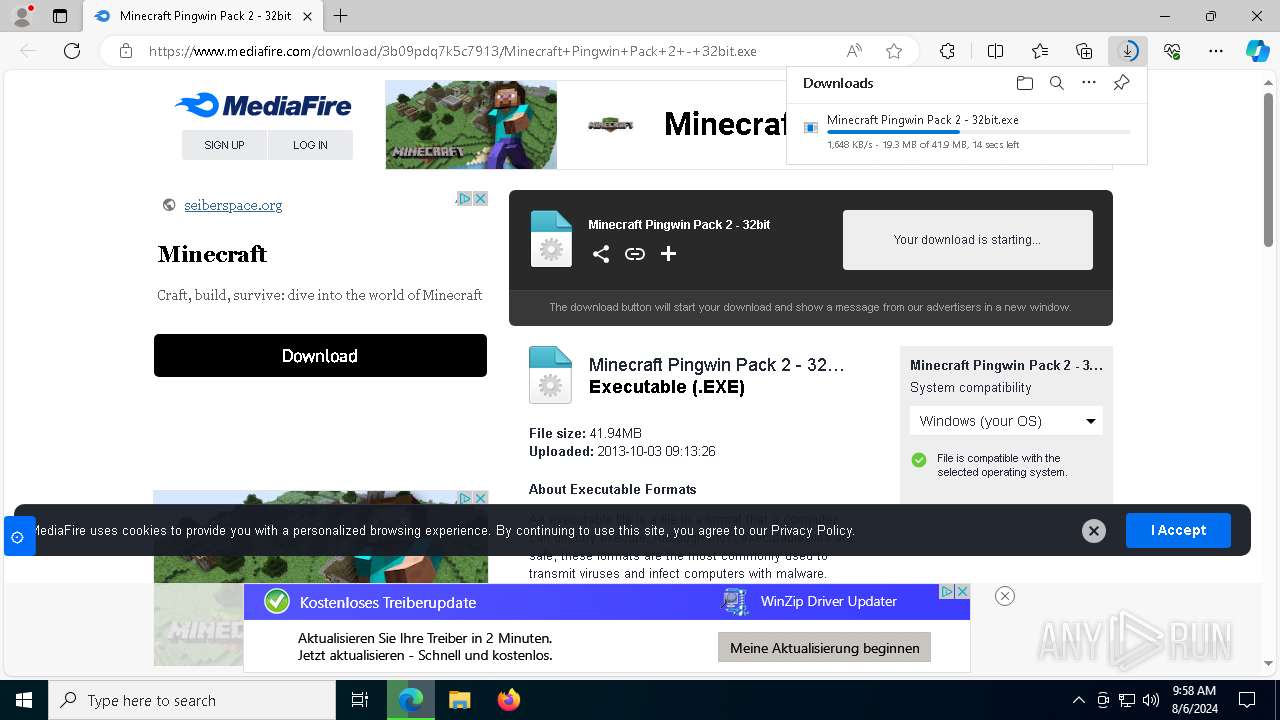Accept cookies with I Accept
Screen dimensions: 1280x720
[x=1178, y=530]
